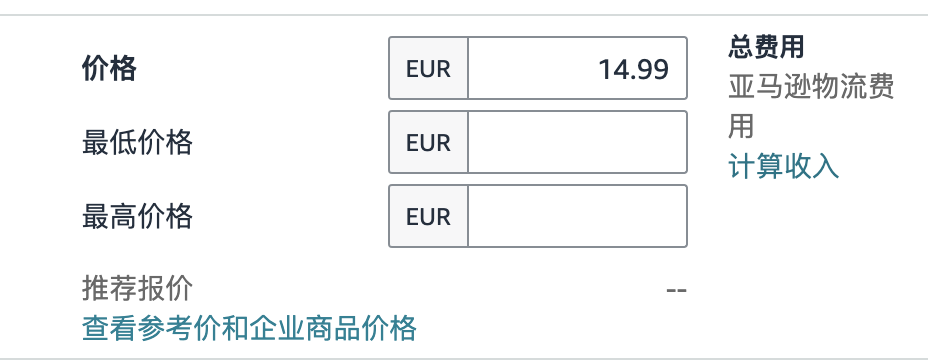
Task: Select the EUR prefix of 最高价格 row
Action: click(428, 216)
